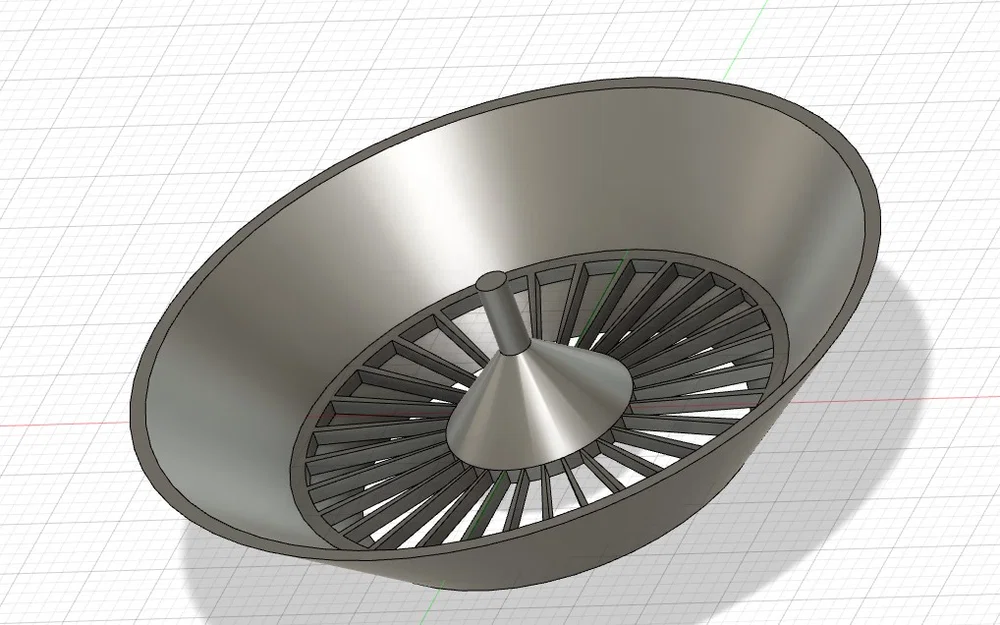
Task: Select the top circular face of the shaft
Action: [492, 281]
